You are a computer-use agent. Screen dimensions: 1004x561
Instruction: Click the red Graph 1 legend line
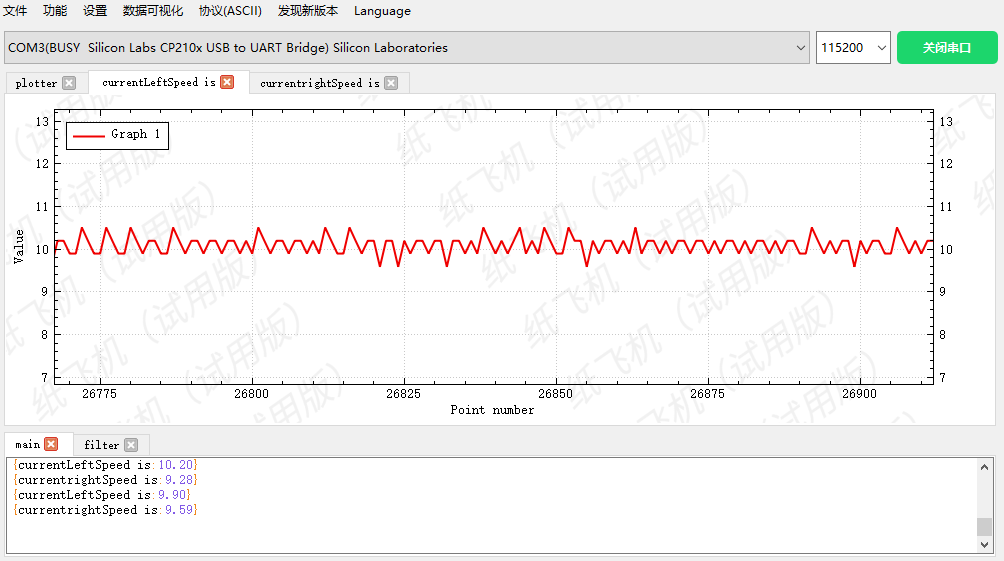click(88, 135)
